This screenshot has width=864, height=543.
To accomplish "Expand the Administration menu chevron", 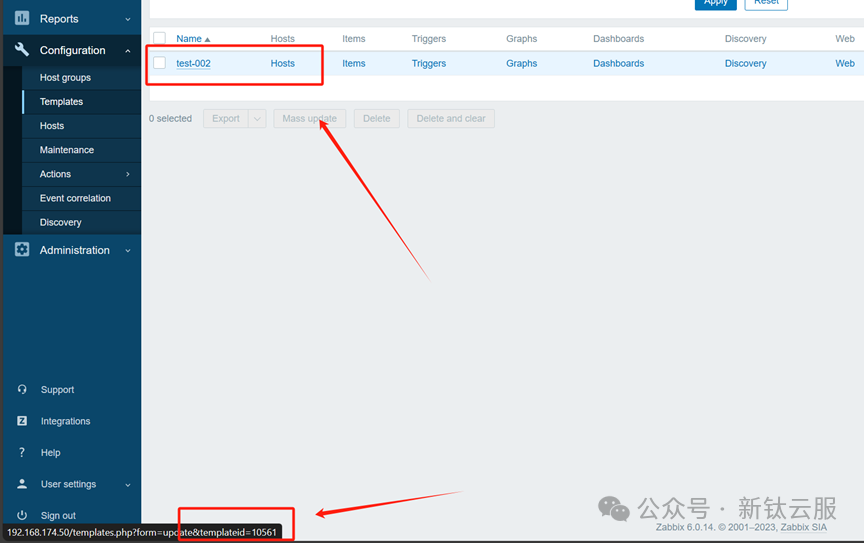I will pyautogui.click(x=128, y=250).
